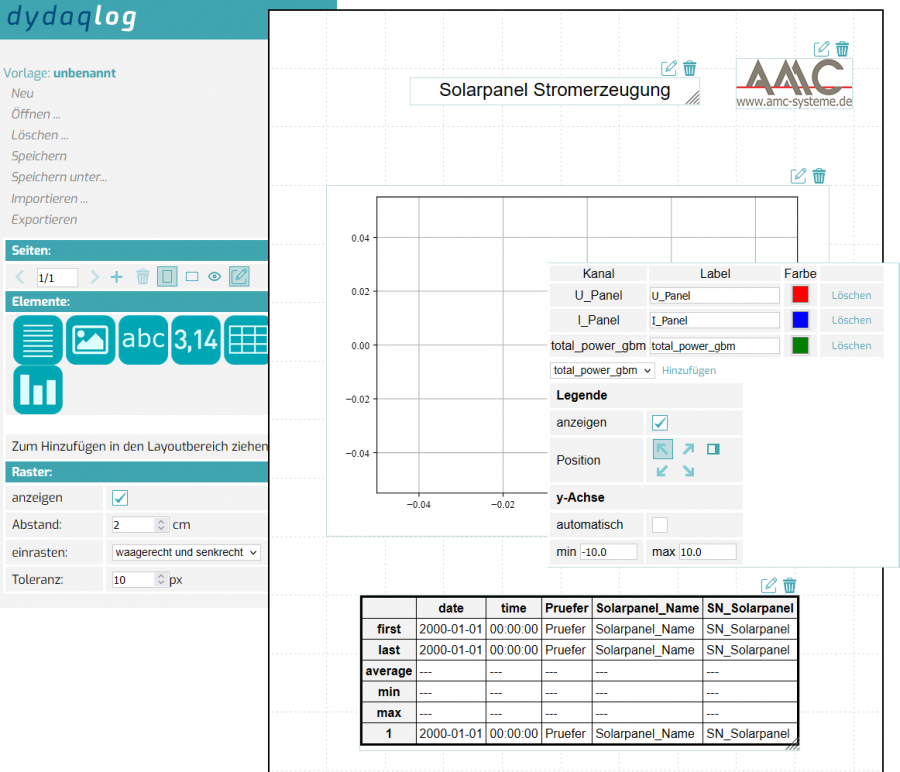Set legend position to bottom-right arrow
Image resolution: width=900 pixels, height=772 pixels.
[688, 471]
